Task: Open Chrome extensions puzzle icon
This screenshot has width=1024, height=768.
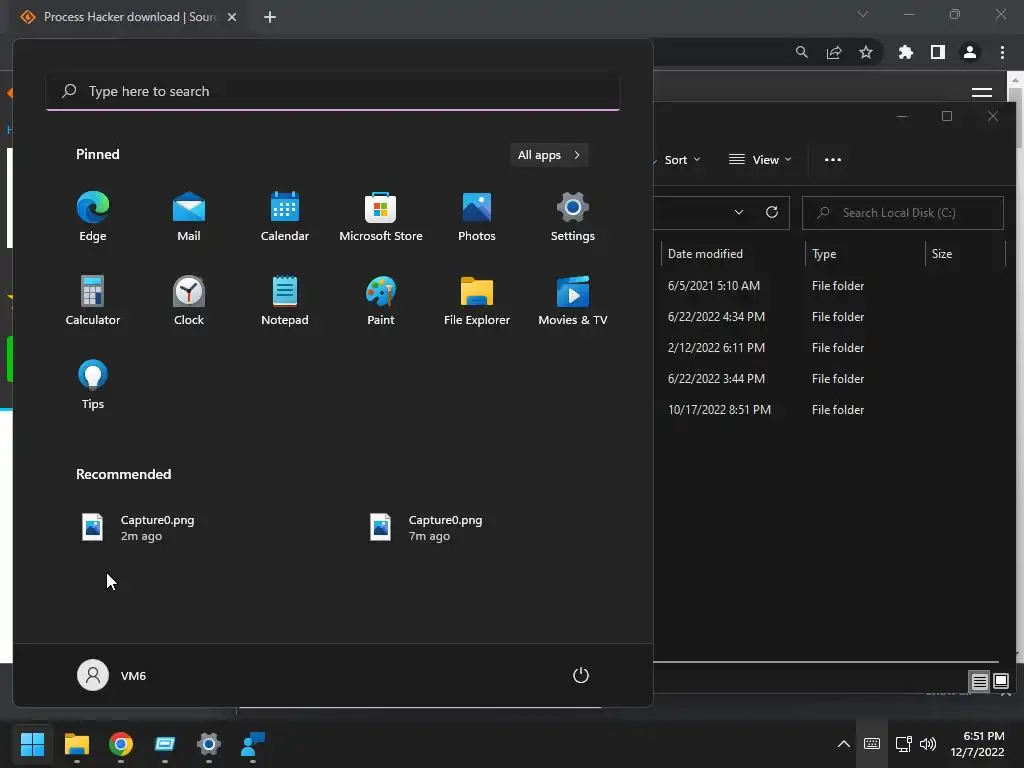Action: point(905,52)
